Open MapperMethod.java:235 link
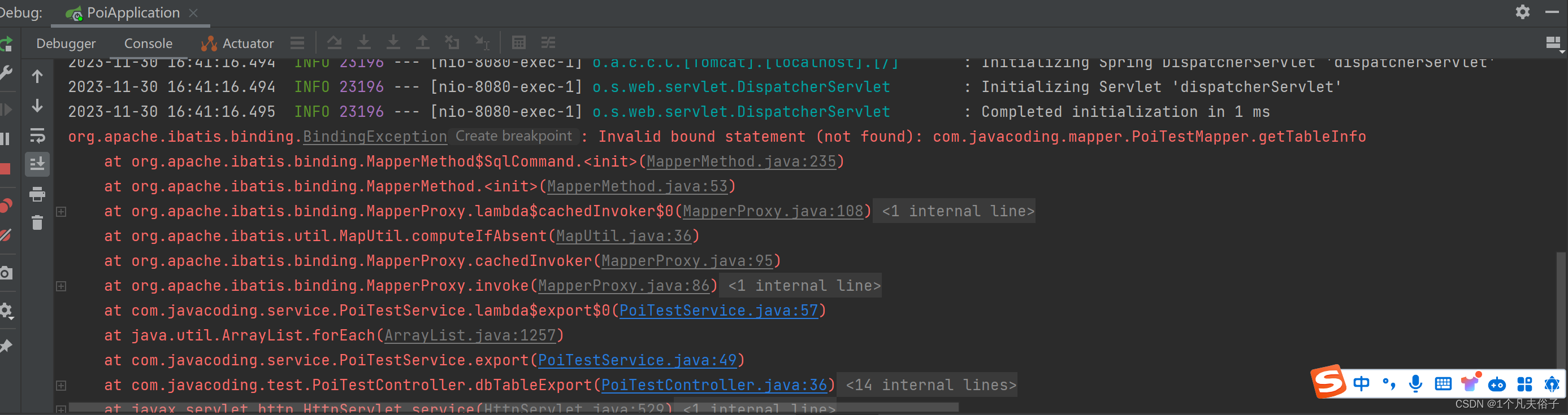The height and width of the screenshot is (415, 1568). 741,161
